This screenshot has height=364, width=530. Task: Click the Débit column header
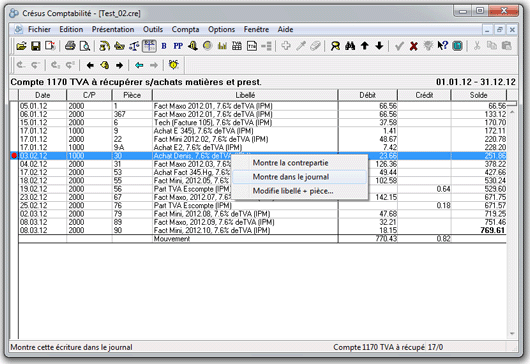coord(367,95)
